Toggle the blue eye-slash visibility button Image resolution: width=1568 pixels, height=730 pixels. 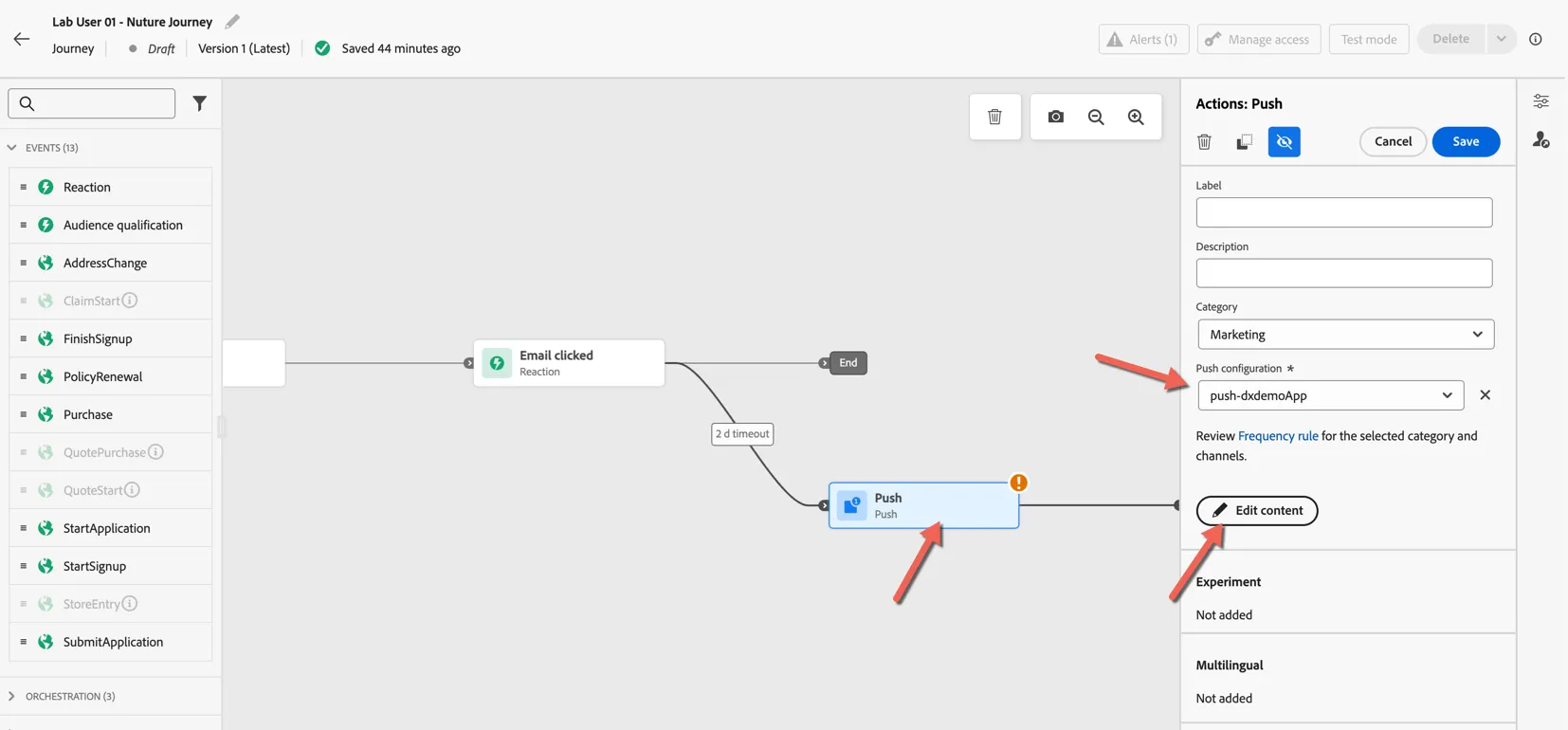[x=1284, y=141]
